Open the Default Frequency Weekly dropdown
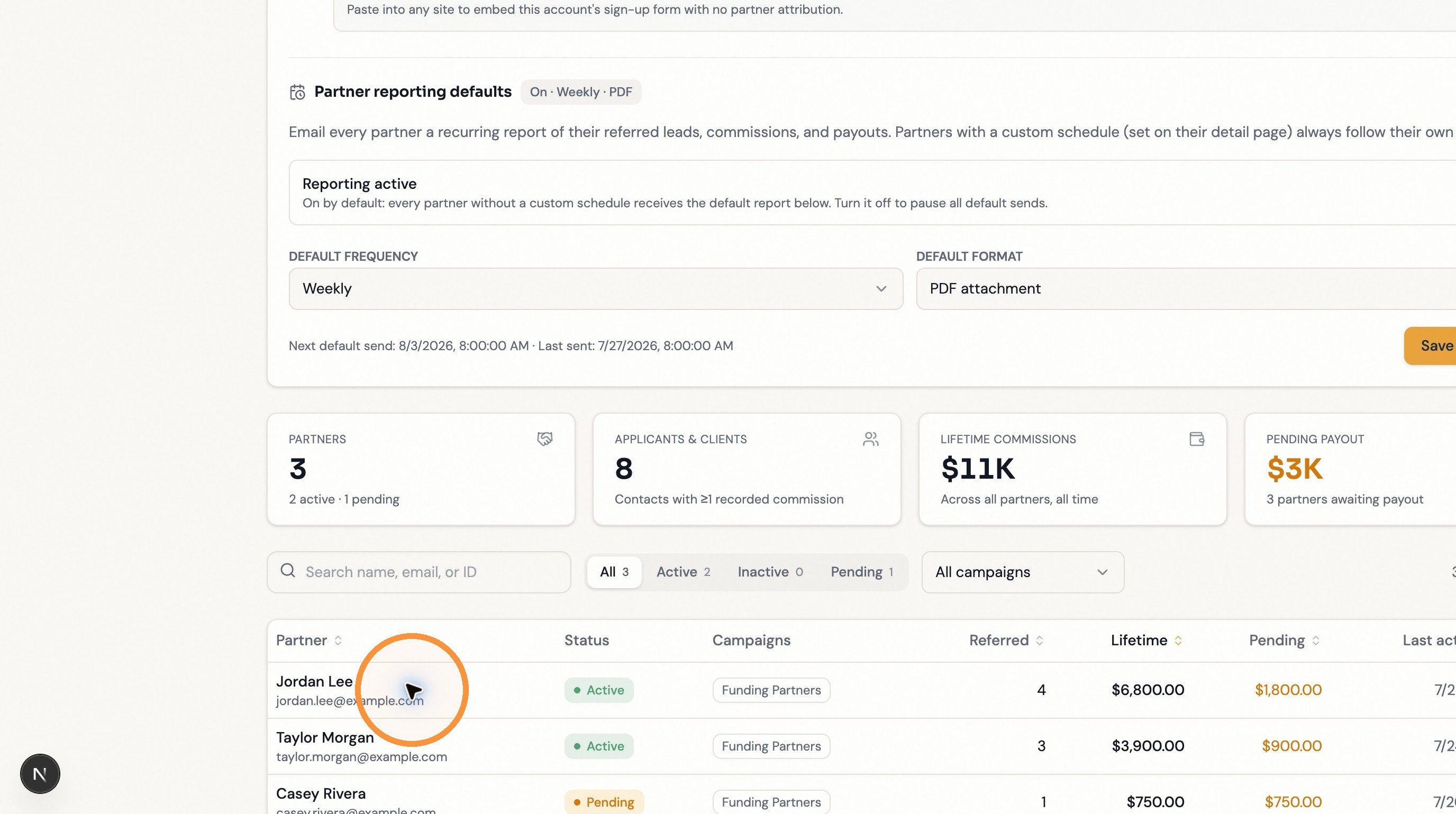The image size is (1456, 814). [x=596, y=289]
